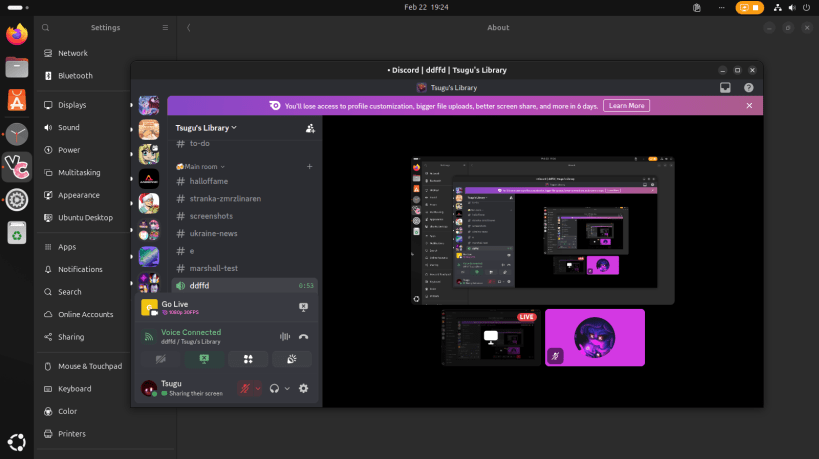The width and height of the screenshot is (819, 459).
Task: Search in Settings window icon
Action: pos(46,28)
